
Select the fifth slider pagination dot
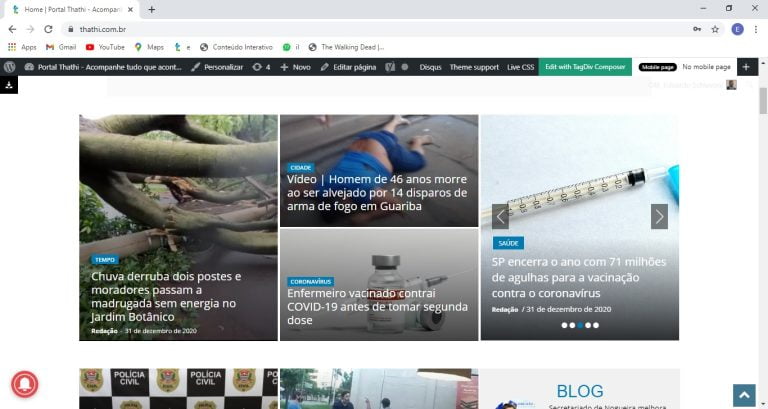click(596, 325)
